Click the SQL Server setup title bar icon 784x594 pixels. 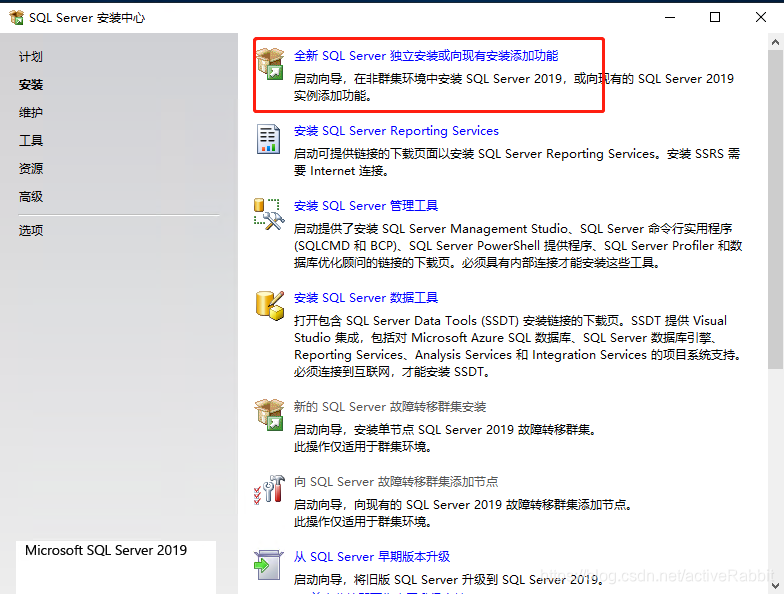coord(16,18)
